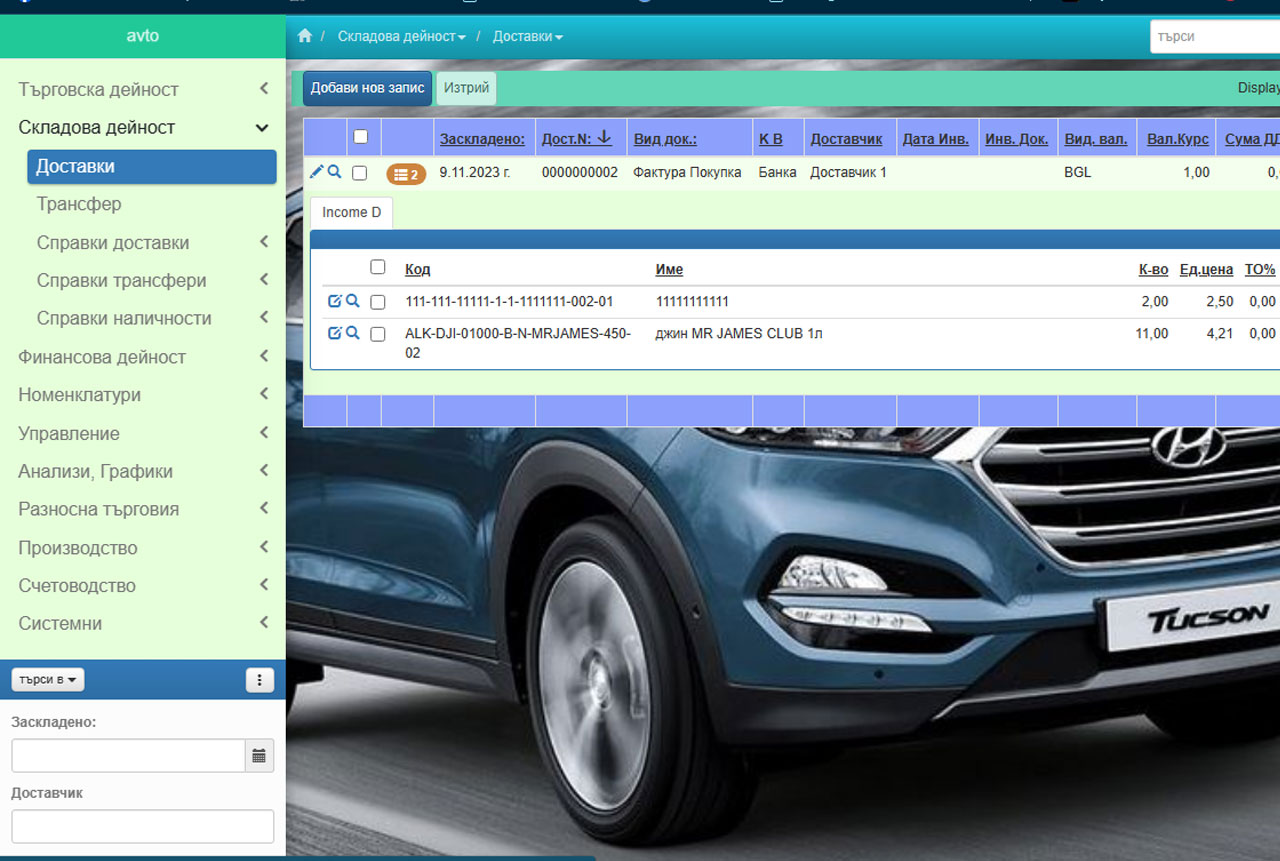Sort items by Код column

pos(418,269)
